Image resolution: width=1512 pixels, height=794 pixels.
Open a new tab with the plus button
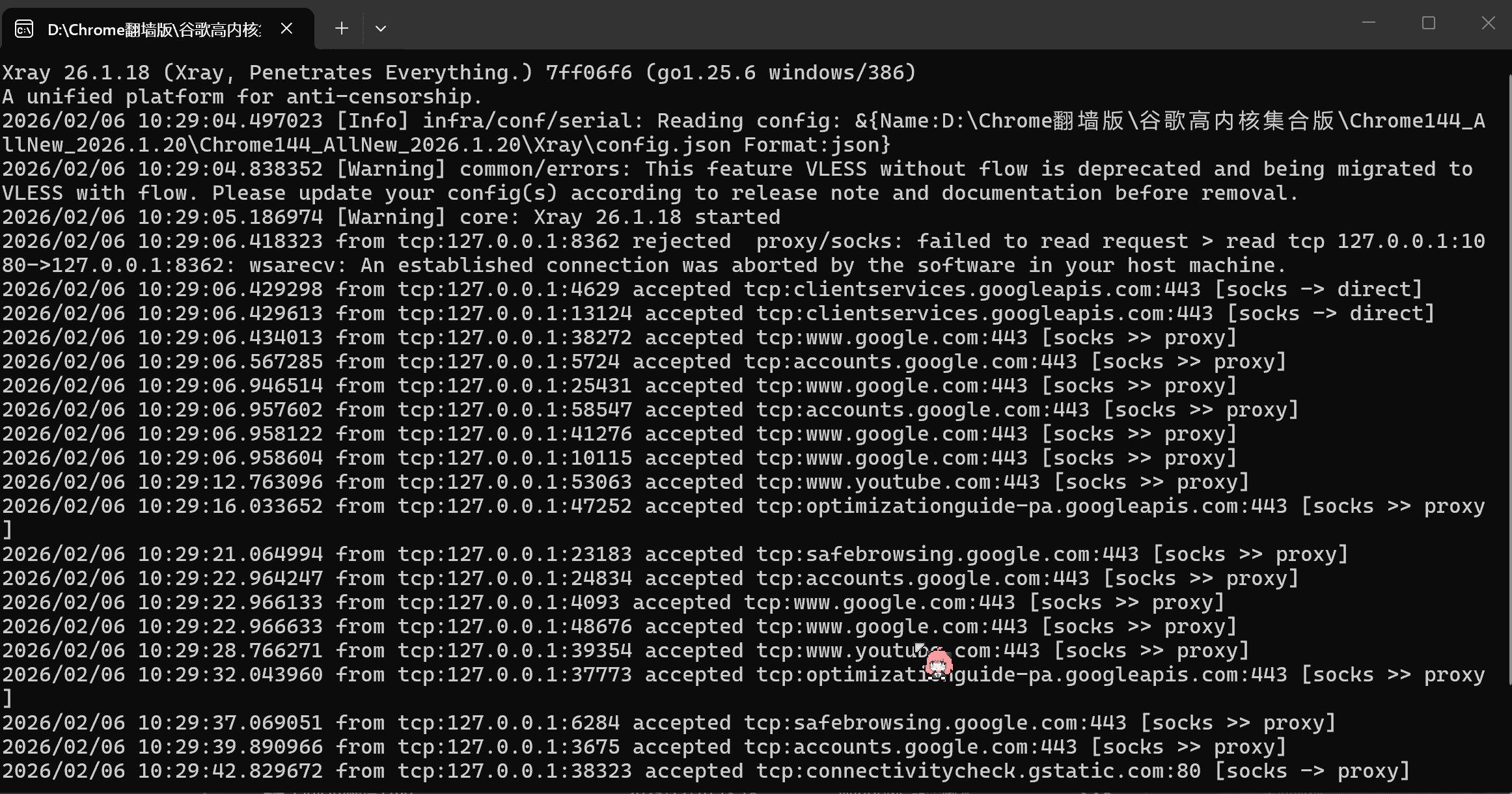[x=342, y=29]
